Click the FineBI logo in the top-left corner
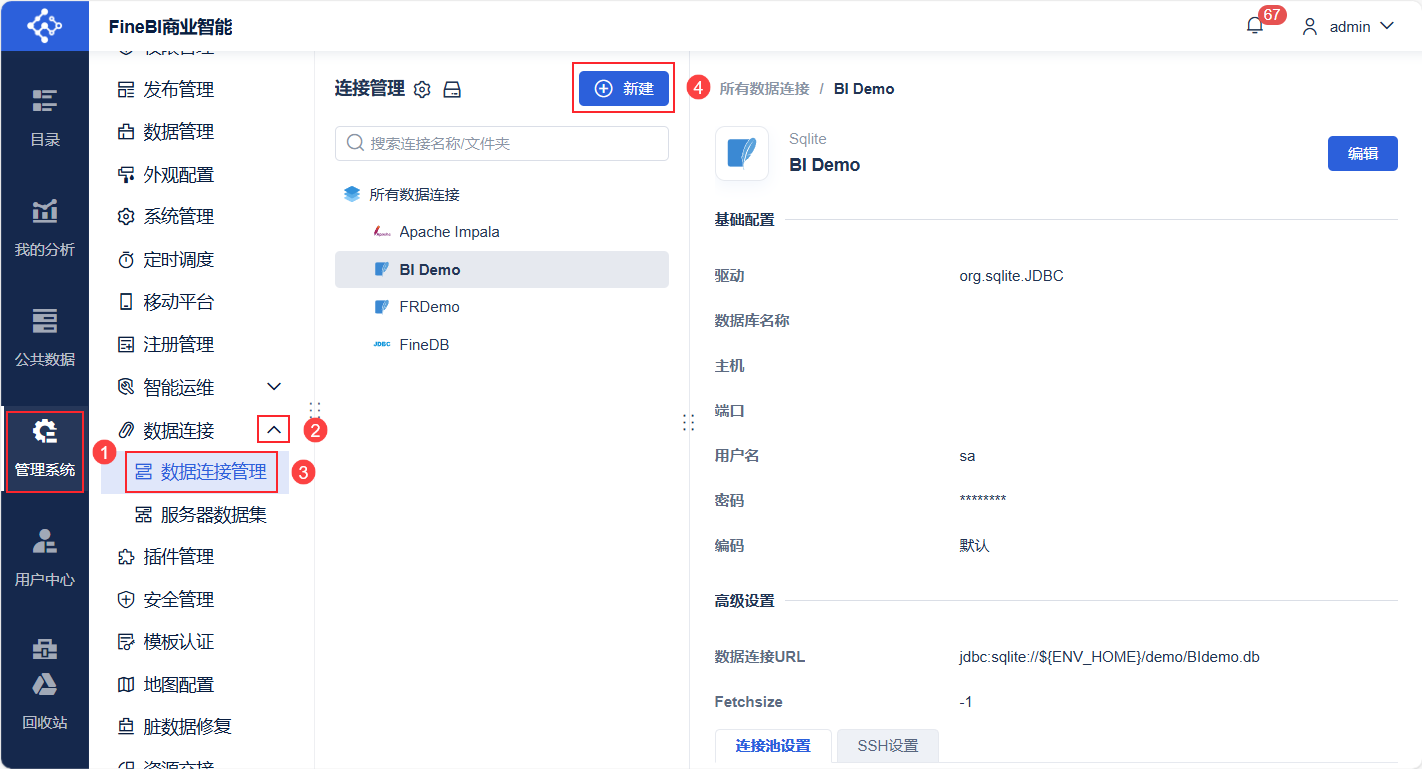 [x=44, y=25]
